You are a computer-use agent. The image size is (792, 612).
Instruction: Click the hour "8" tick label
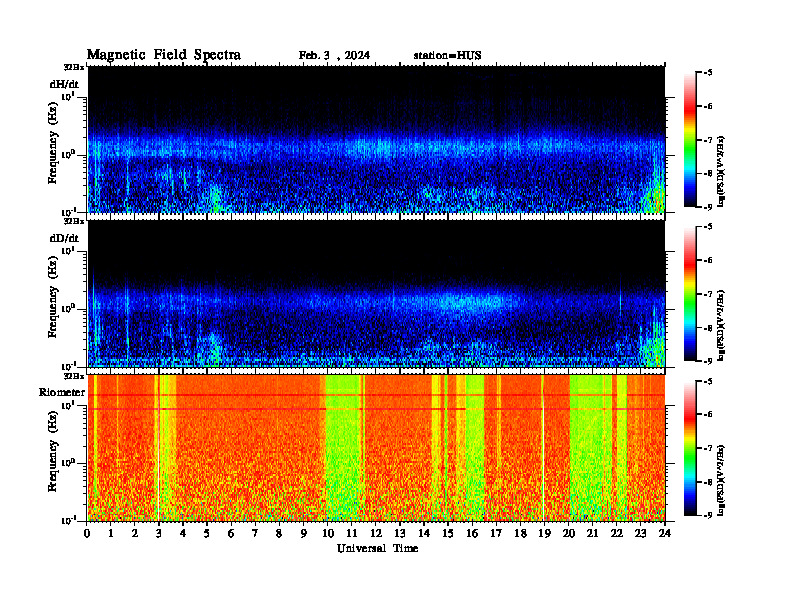click(279, 534)
